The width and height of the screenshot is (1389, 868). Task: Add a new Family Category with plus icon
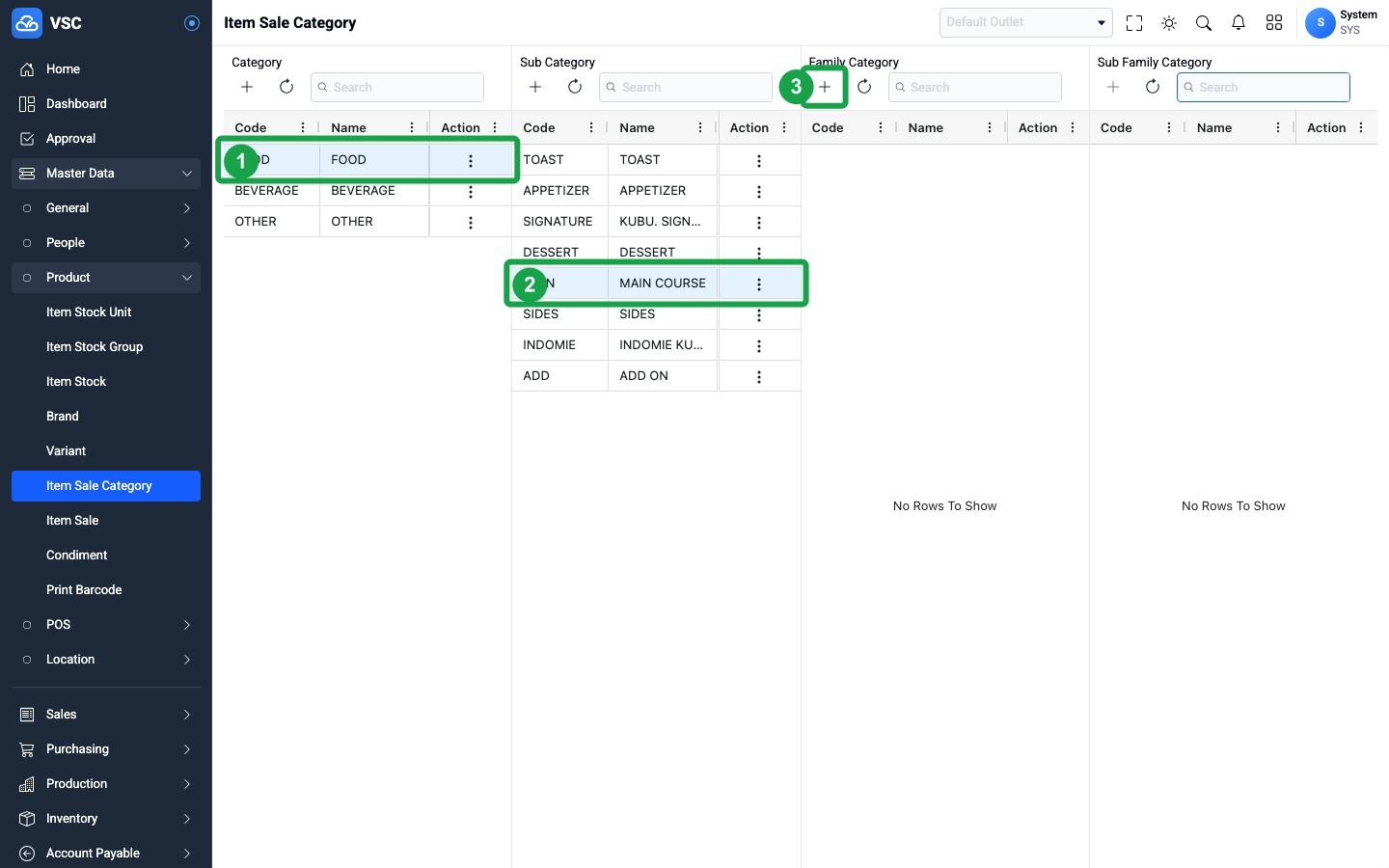click(825, 87)
